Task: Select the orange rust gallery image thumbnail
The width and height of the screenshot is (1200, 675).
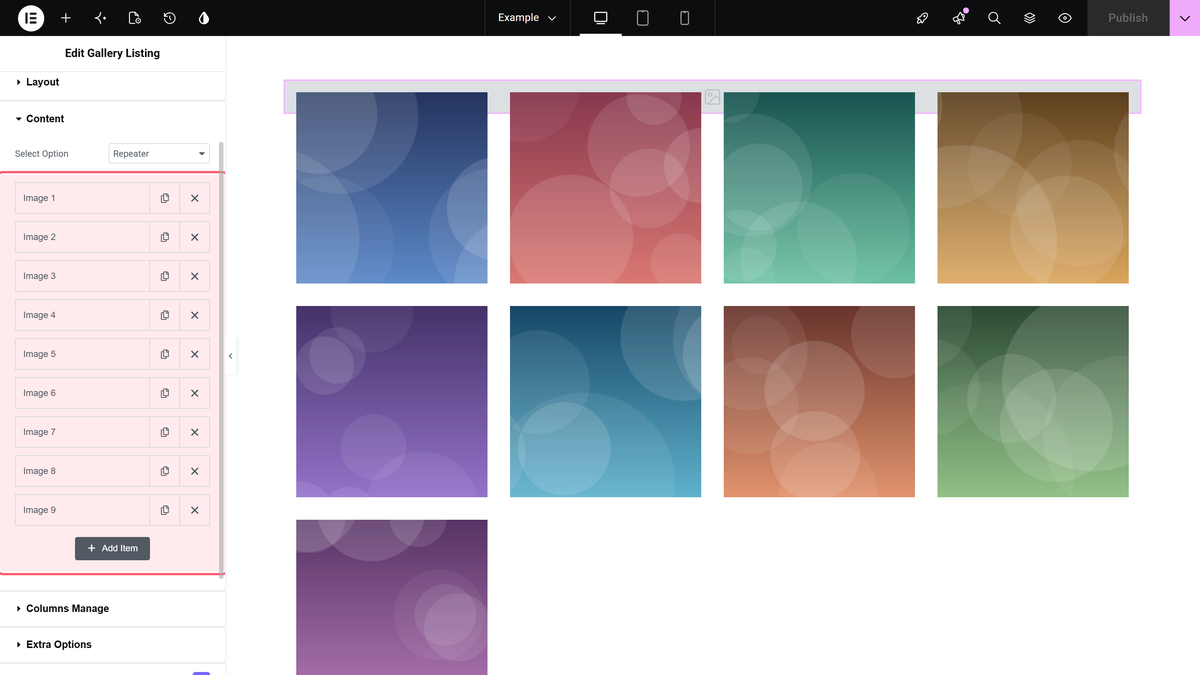Action: (x=819, y=402)
